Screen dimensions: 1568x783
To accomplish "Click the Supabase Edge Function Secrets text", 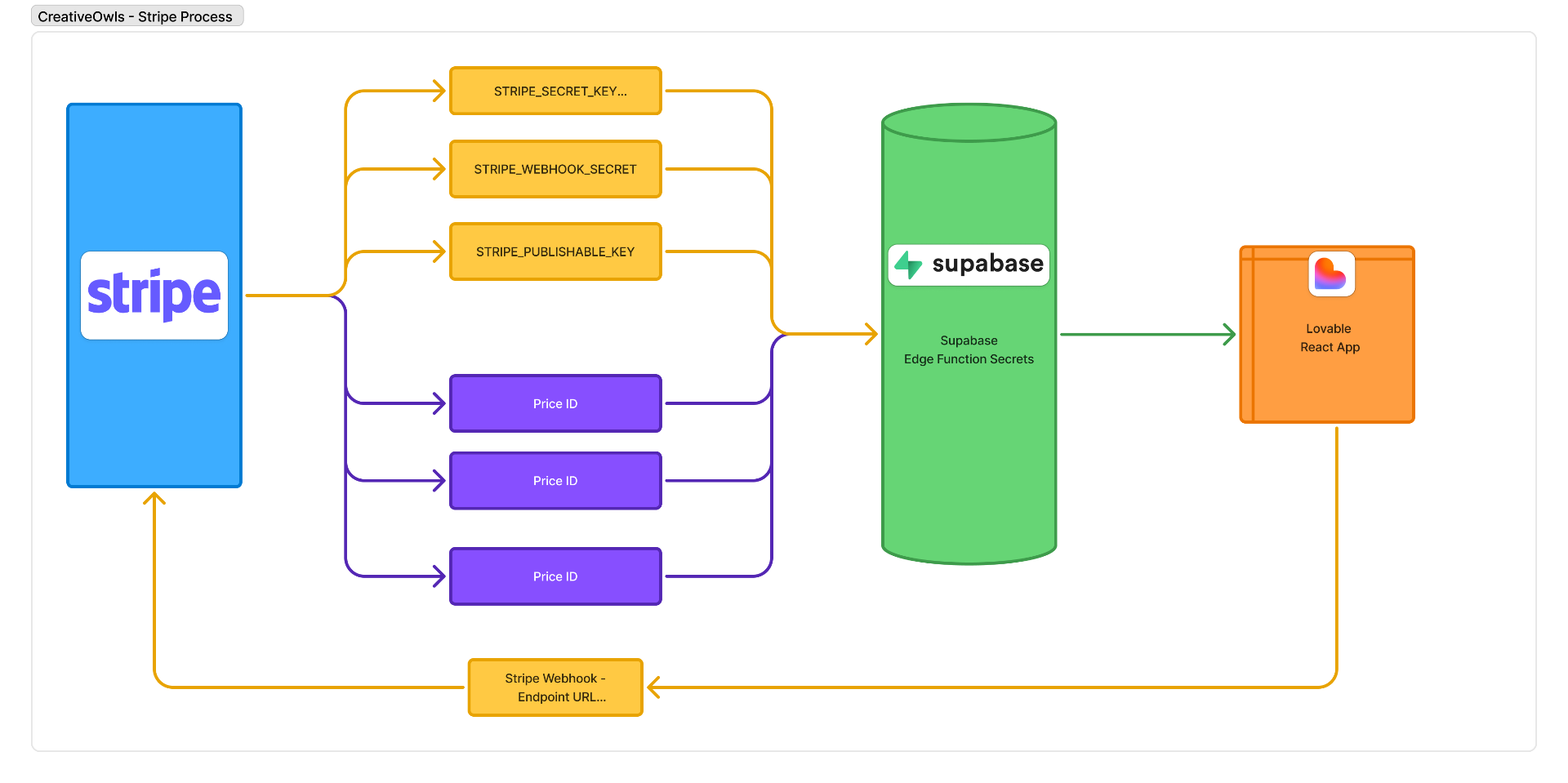I will click(969, 349).
